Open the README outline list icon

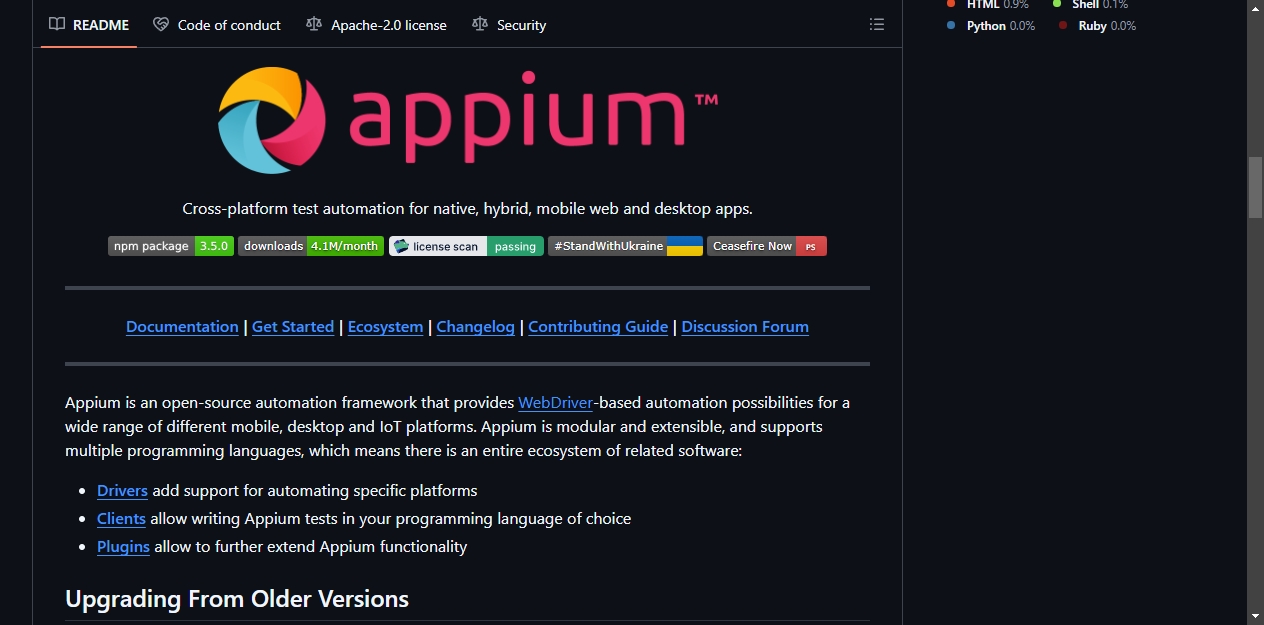[x=877, y=24]
